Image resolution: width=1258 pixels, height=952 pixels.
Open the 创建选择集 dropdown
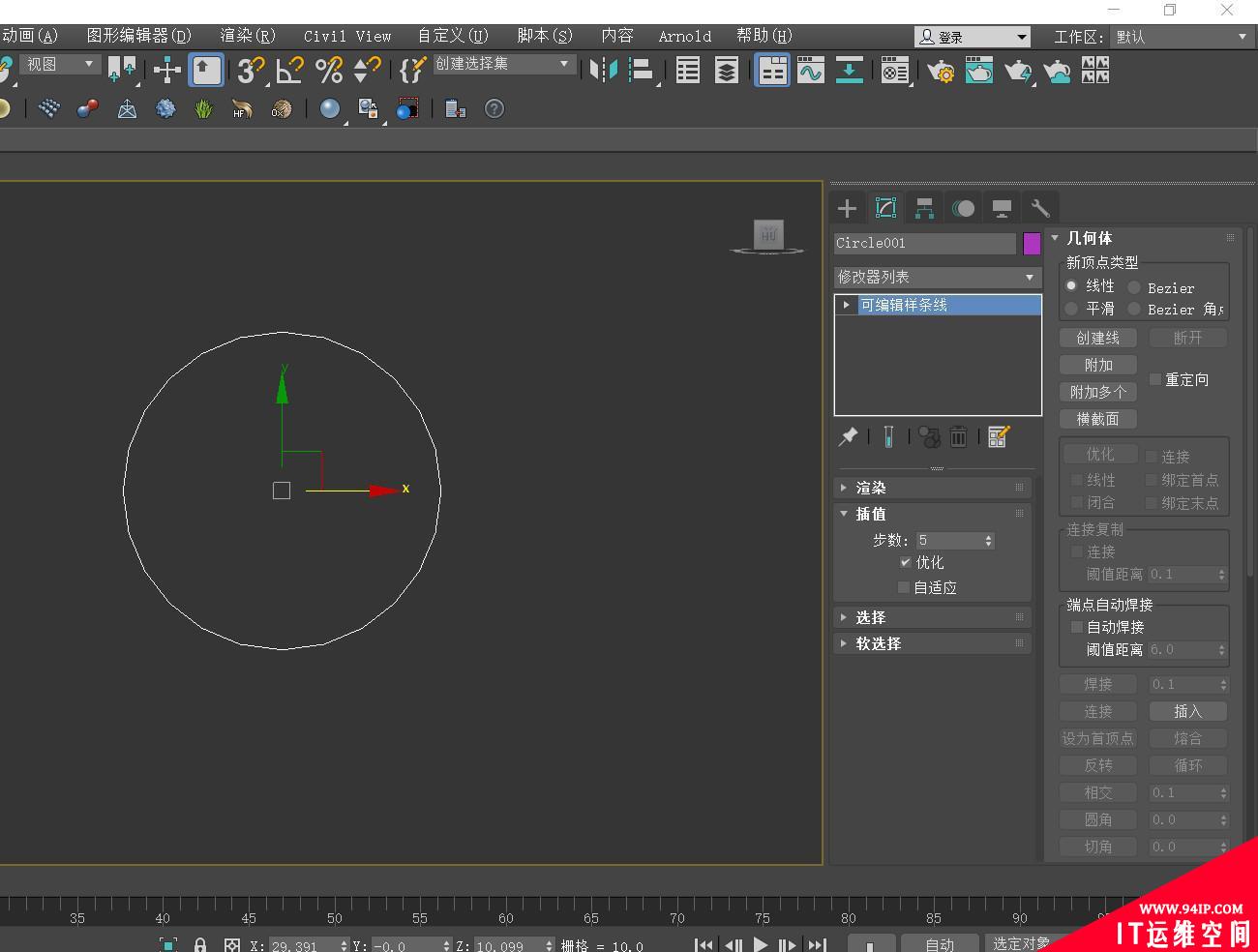[x=503, y=64]
